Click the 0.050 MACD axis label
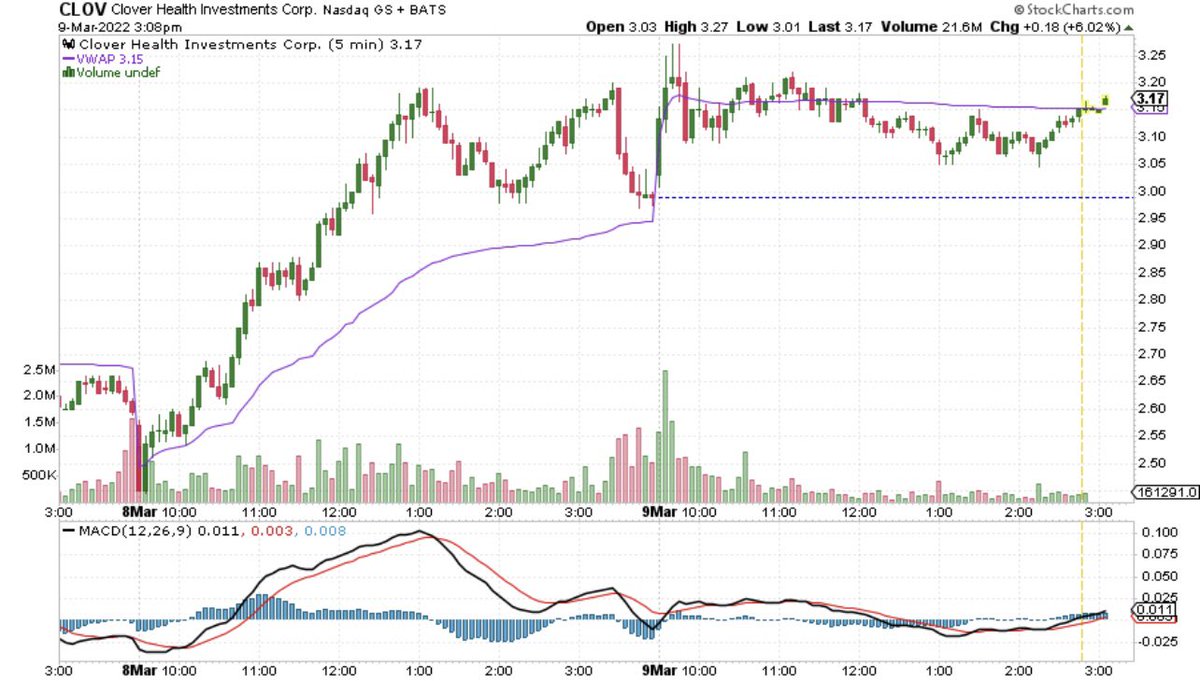 [1158, 576]
